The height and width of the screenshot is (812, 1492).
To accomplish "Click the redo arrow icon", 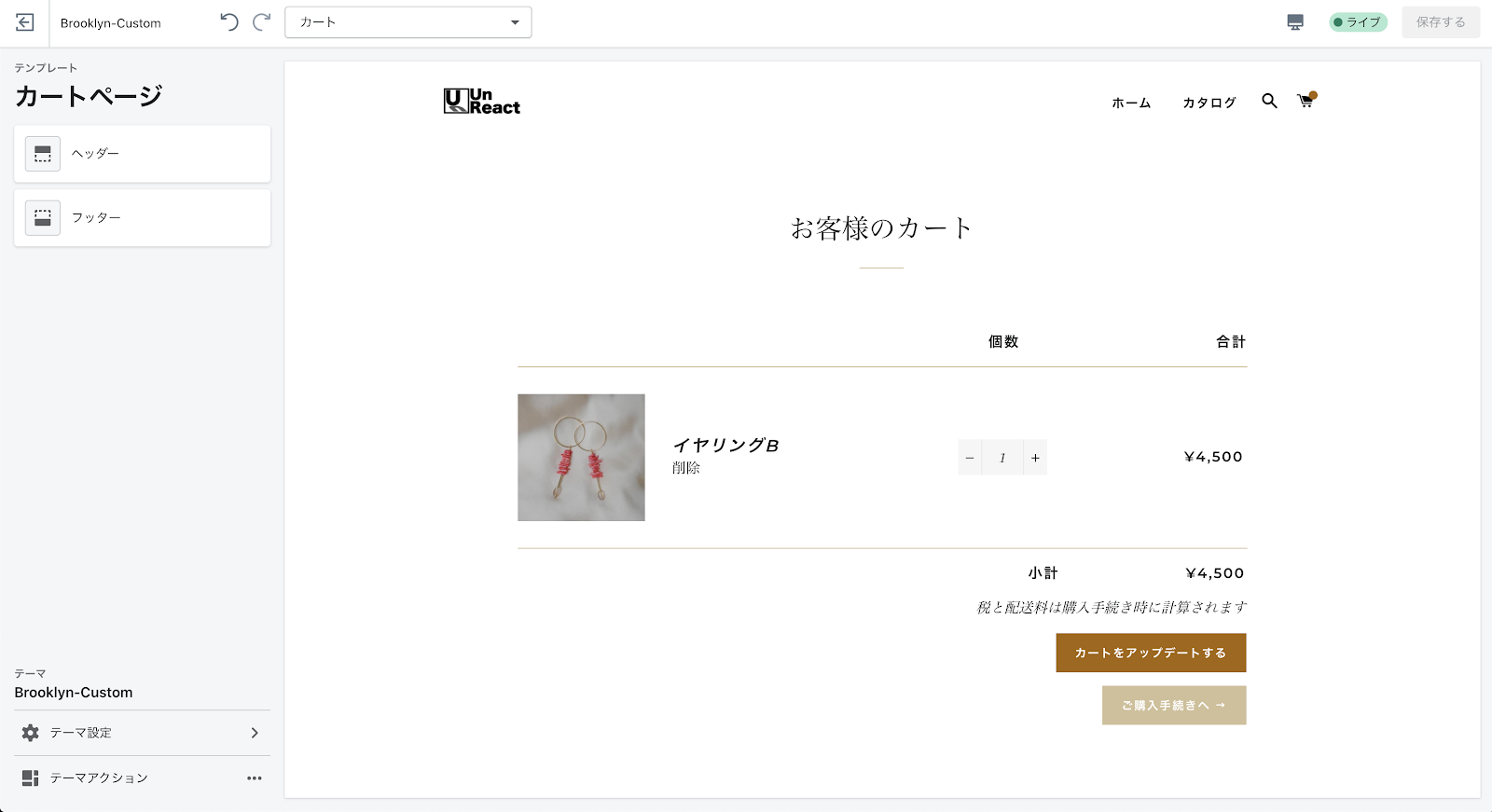I will (262, 22).
